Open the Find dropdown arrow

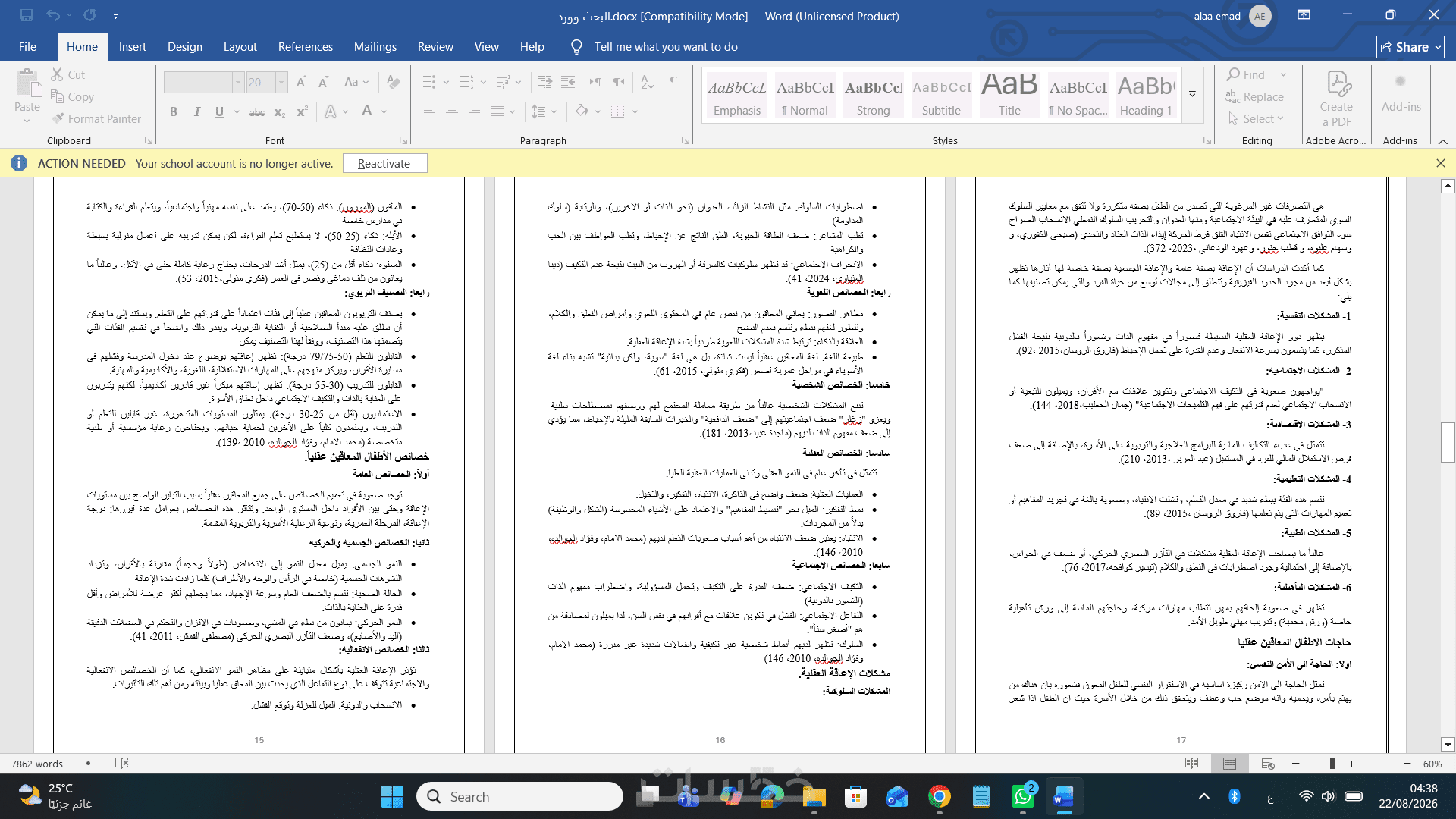(1283, 74)
